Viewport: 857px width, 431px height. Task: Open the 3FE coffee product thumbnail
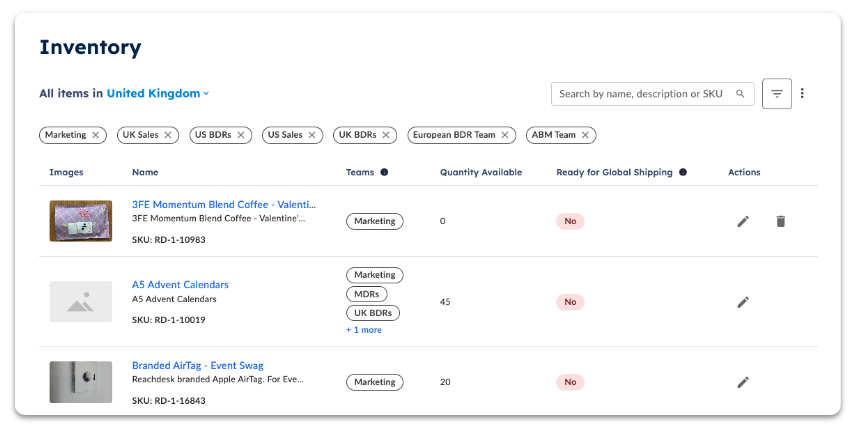tap(81, 221)
